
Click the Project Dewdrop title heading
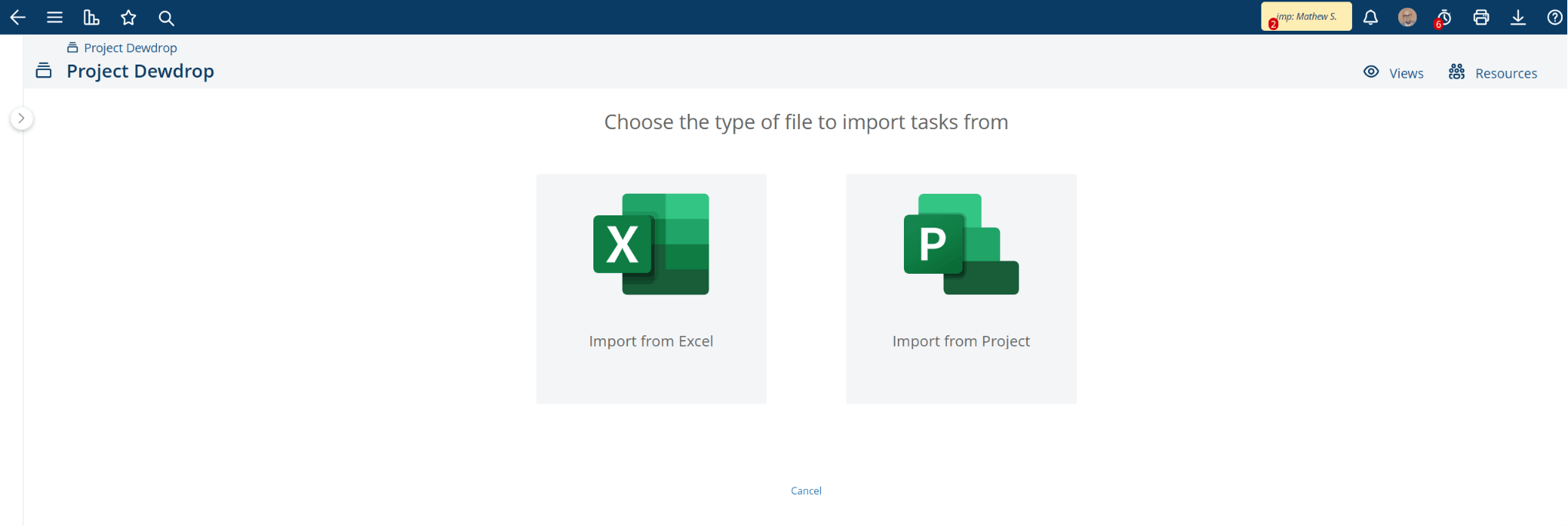[x=140, y=71]
